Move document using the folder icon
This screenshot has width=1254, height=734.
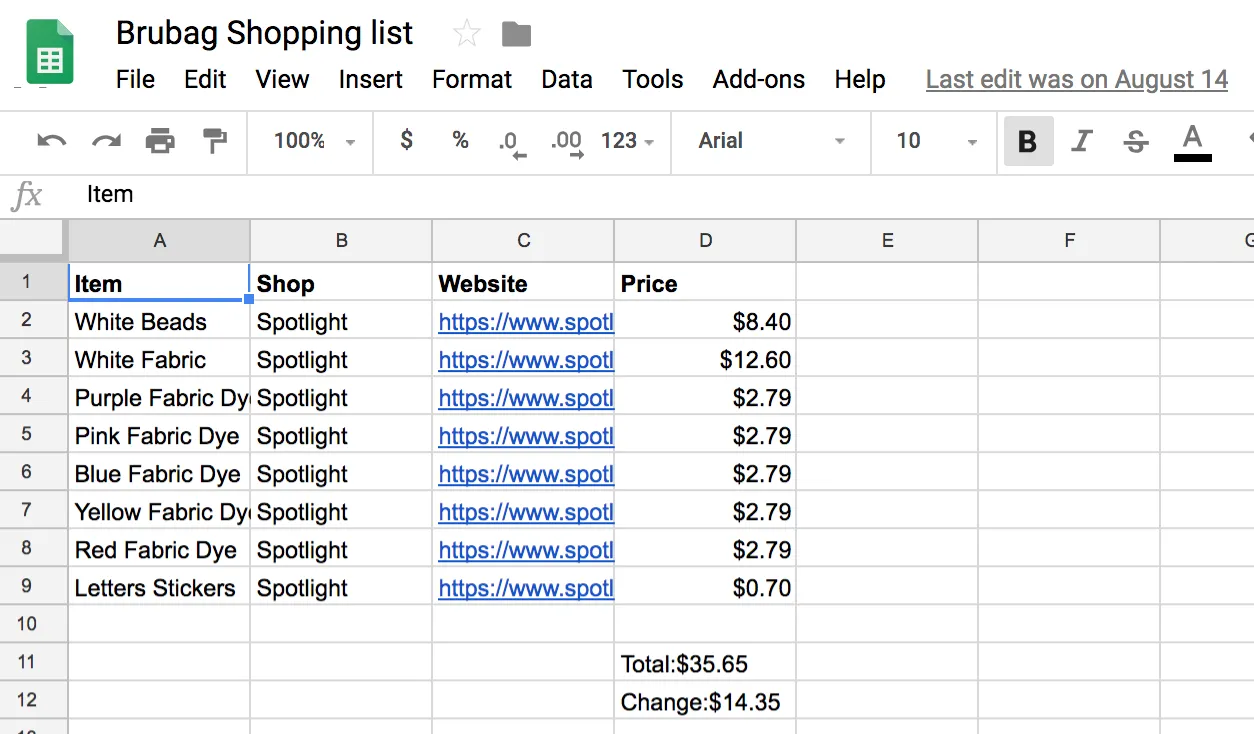coord(516,35)
